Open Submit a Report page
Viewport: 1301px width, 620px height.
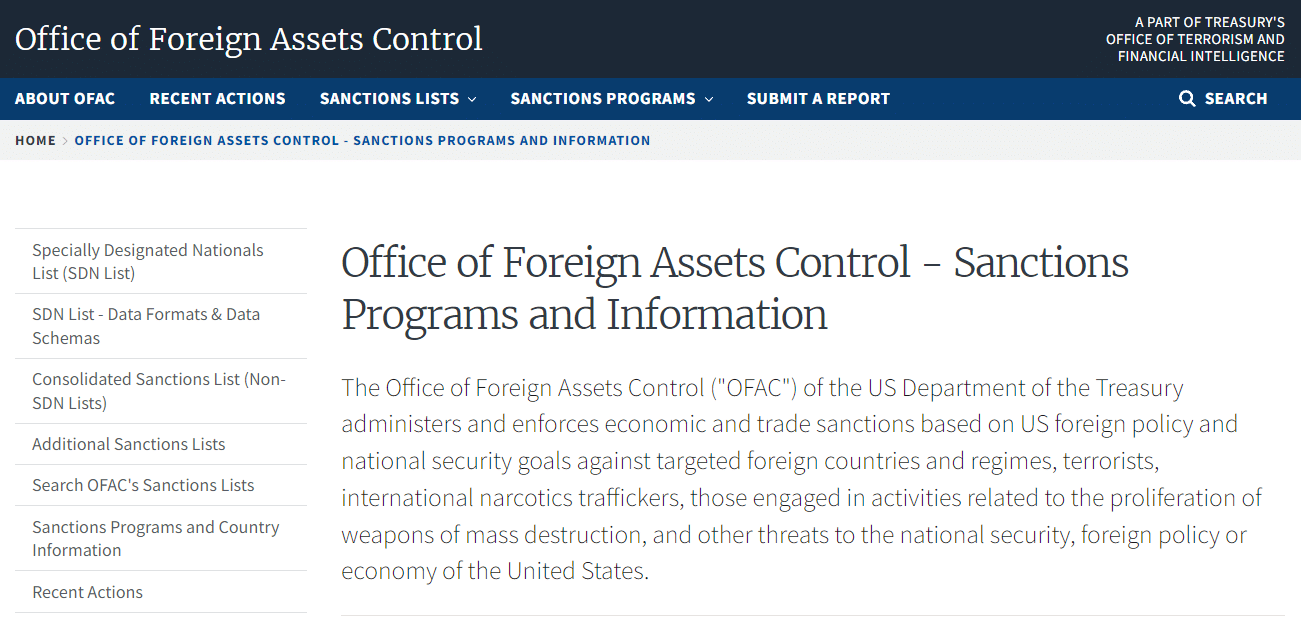tap(818, 99)
